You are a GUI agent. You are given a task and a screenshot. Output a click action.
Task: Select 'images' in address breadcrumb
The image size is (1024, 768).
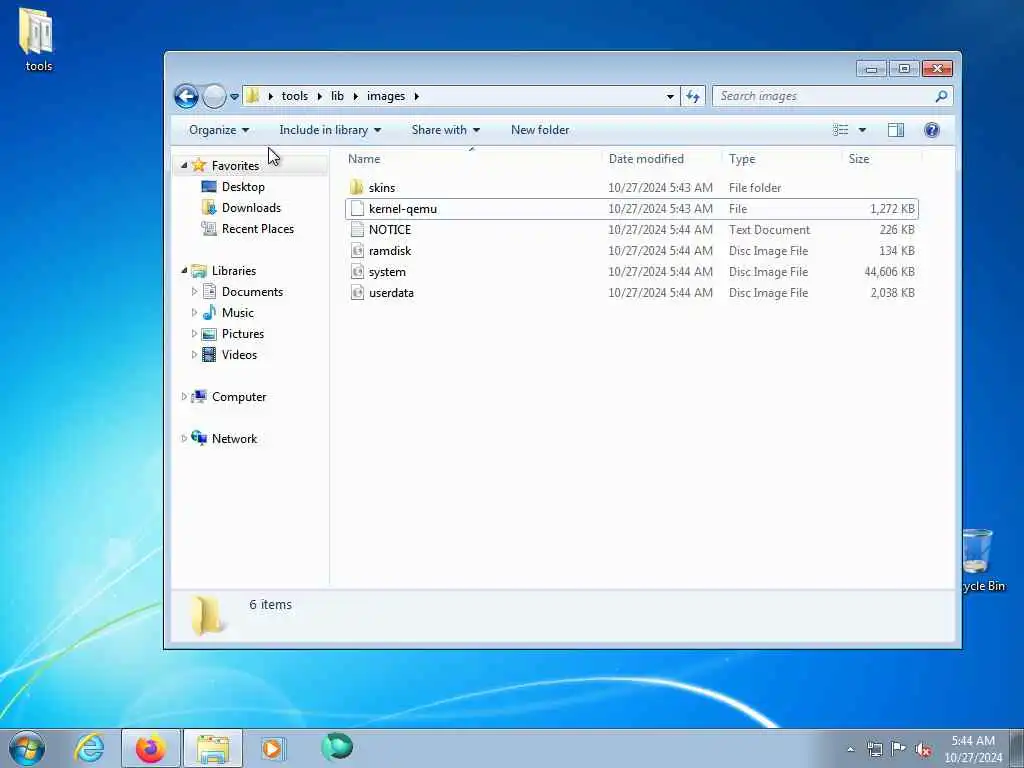(x=386, y=96)
